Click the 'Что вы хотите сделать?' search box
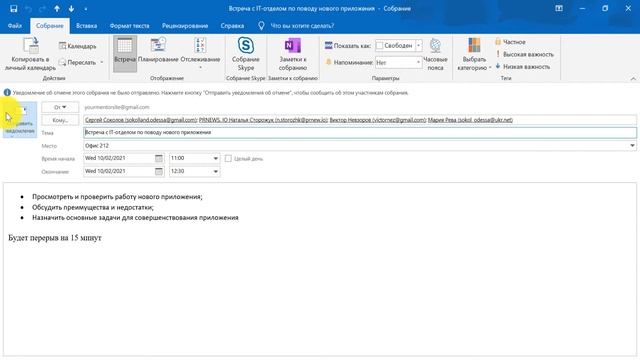640x360 pixels. coord(302,26)
